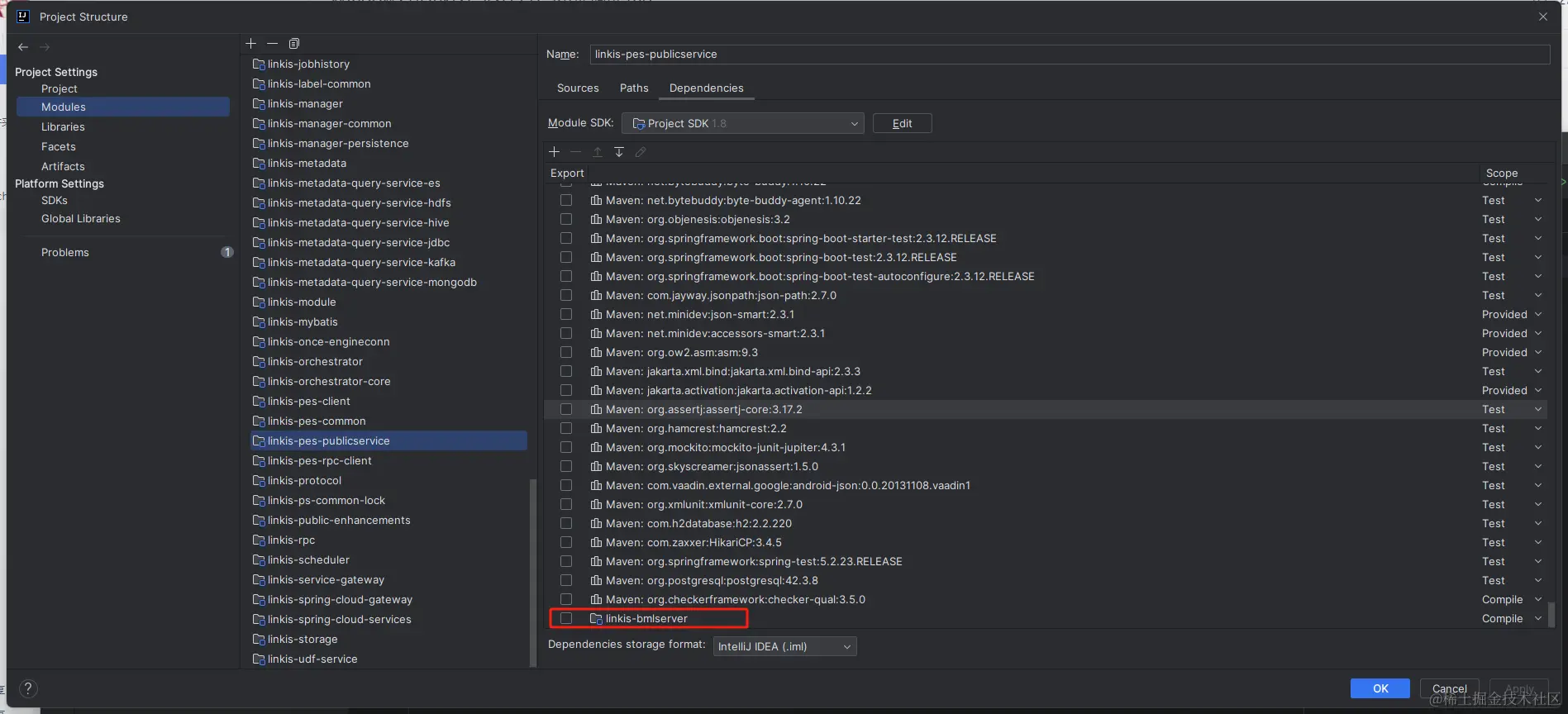Screen dimensions: 1568x714
Task: Click library icon of json-path:2.7.0 dependency
Action: point(596,296)
